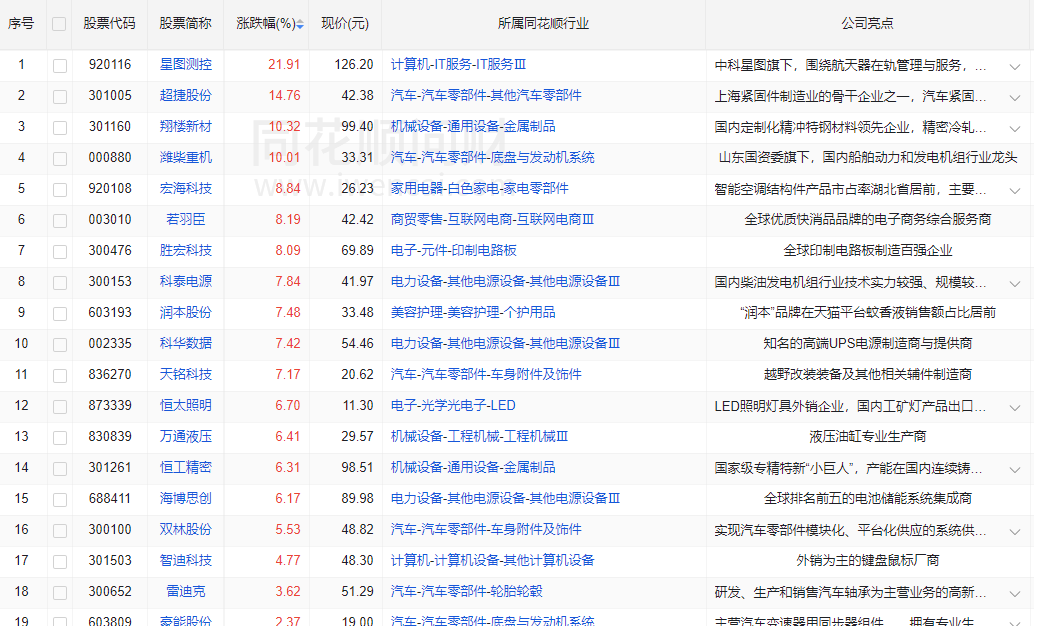The width and height of the screenshot is (1047, 626).
Task: Expand company highlights for 恒工精密 row
Action: [1015, 470]
